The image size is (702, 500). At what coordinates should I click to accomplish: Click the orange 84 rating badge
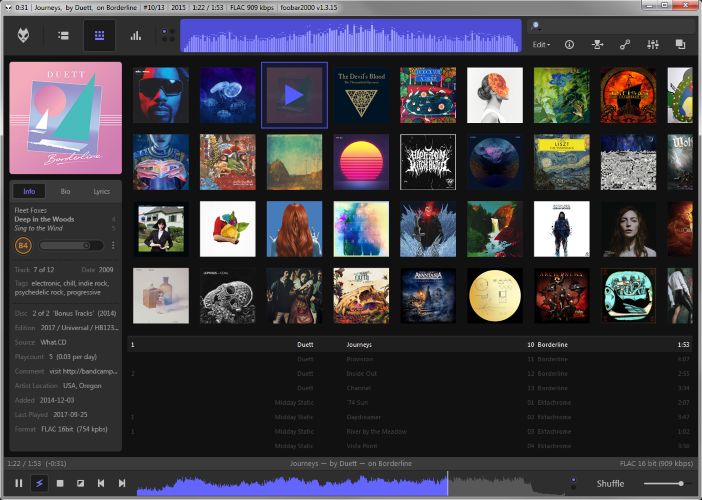click(24, 245)
